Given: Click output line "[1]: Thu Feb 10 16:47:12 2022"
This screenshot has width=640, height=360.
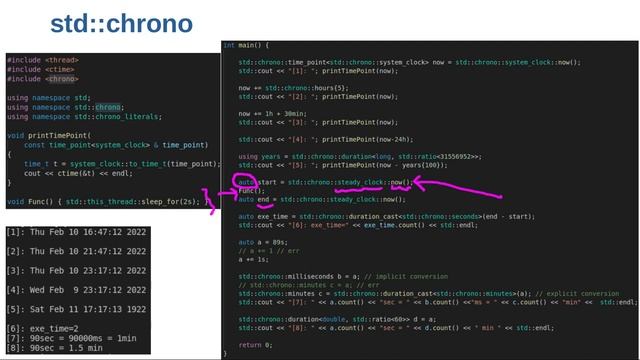Looking at the screenshot, I should click(76, 232).
